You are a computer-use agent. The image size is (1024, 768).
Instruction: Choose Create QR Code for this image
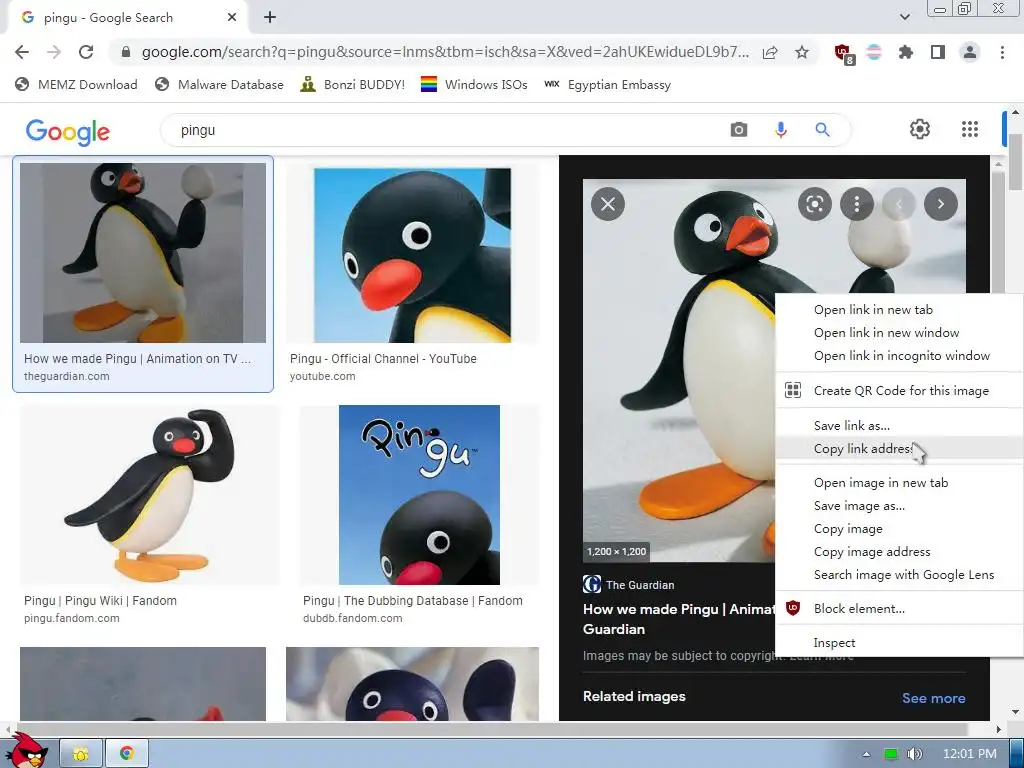point(899,391)
